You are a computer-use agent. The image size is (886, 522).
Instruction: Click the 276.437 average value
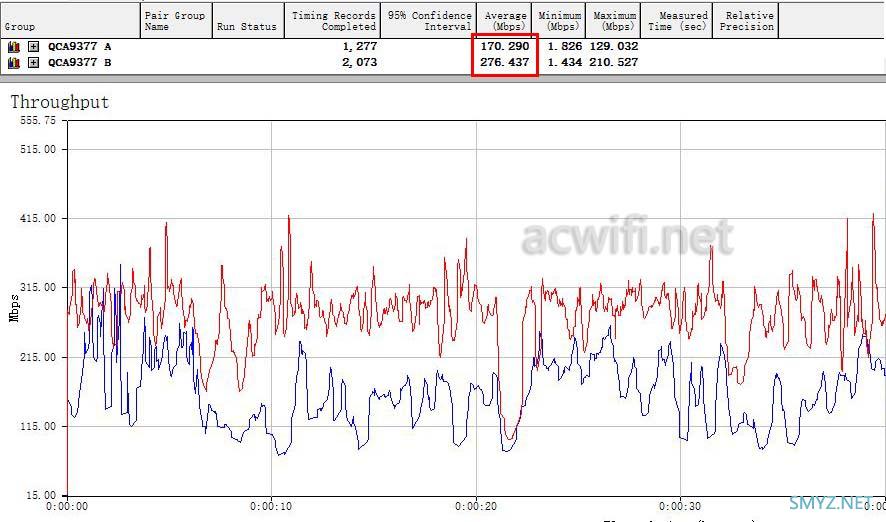(505, 62)
